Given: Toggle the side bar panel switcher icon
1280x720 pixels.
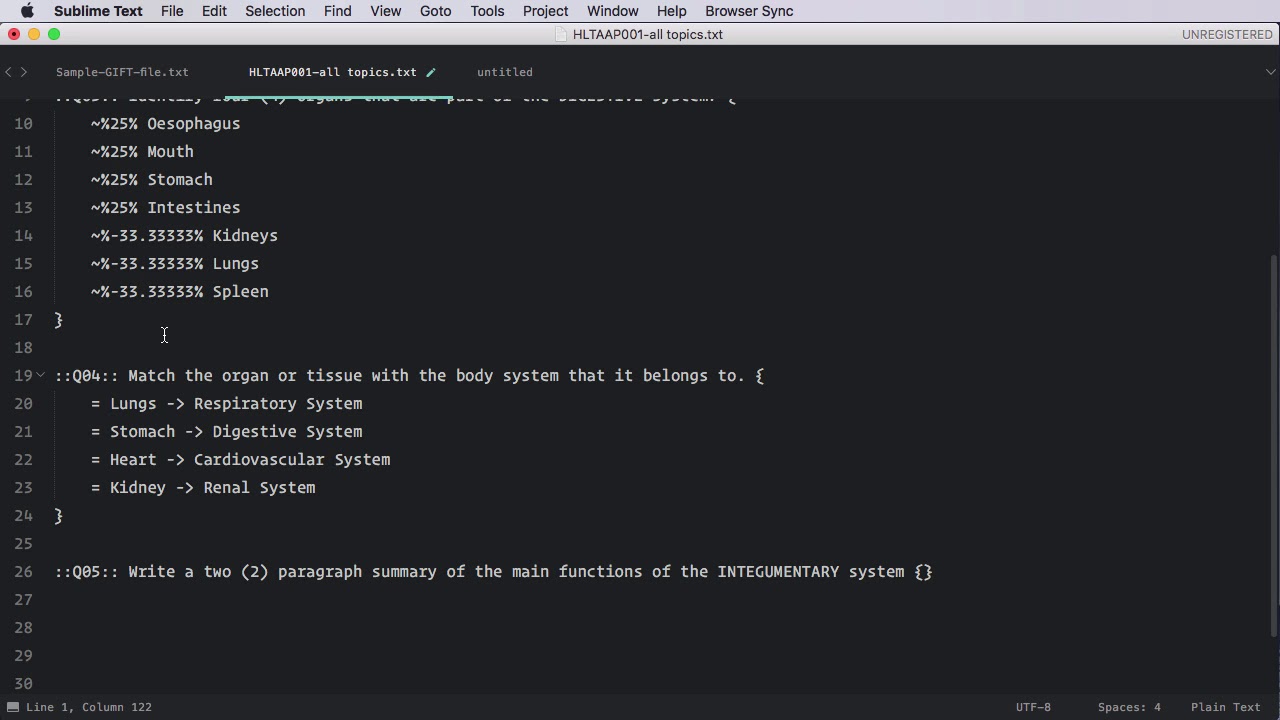Looking at the screenshot, I should pos(12,707).
